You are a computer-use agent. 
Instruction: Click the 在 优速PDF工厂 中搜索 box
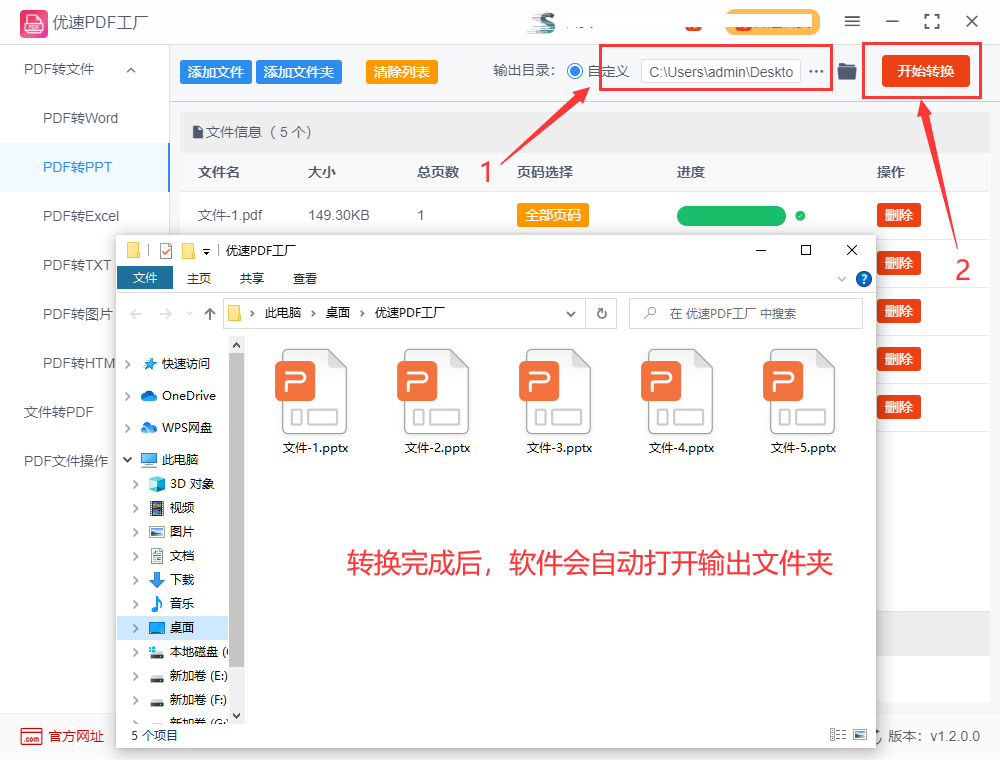click(x=746, y=313)
